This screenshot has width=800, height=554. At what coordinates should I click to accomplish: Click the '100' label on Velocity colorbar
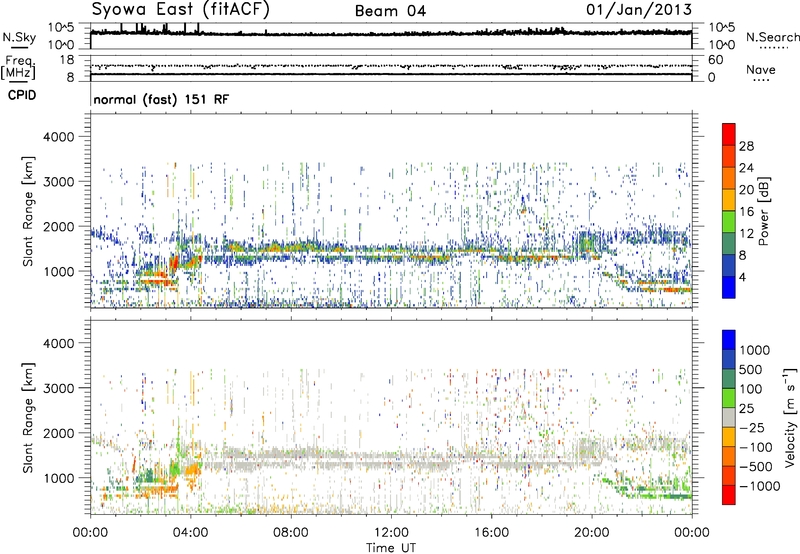click(x=750, y=389)
